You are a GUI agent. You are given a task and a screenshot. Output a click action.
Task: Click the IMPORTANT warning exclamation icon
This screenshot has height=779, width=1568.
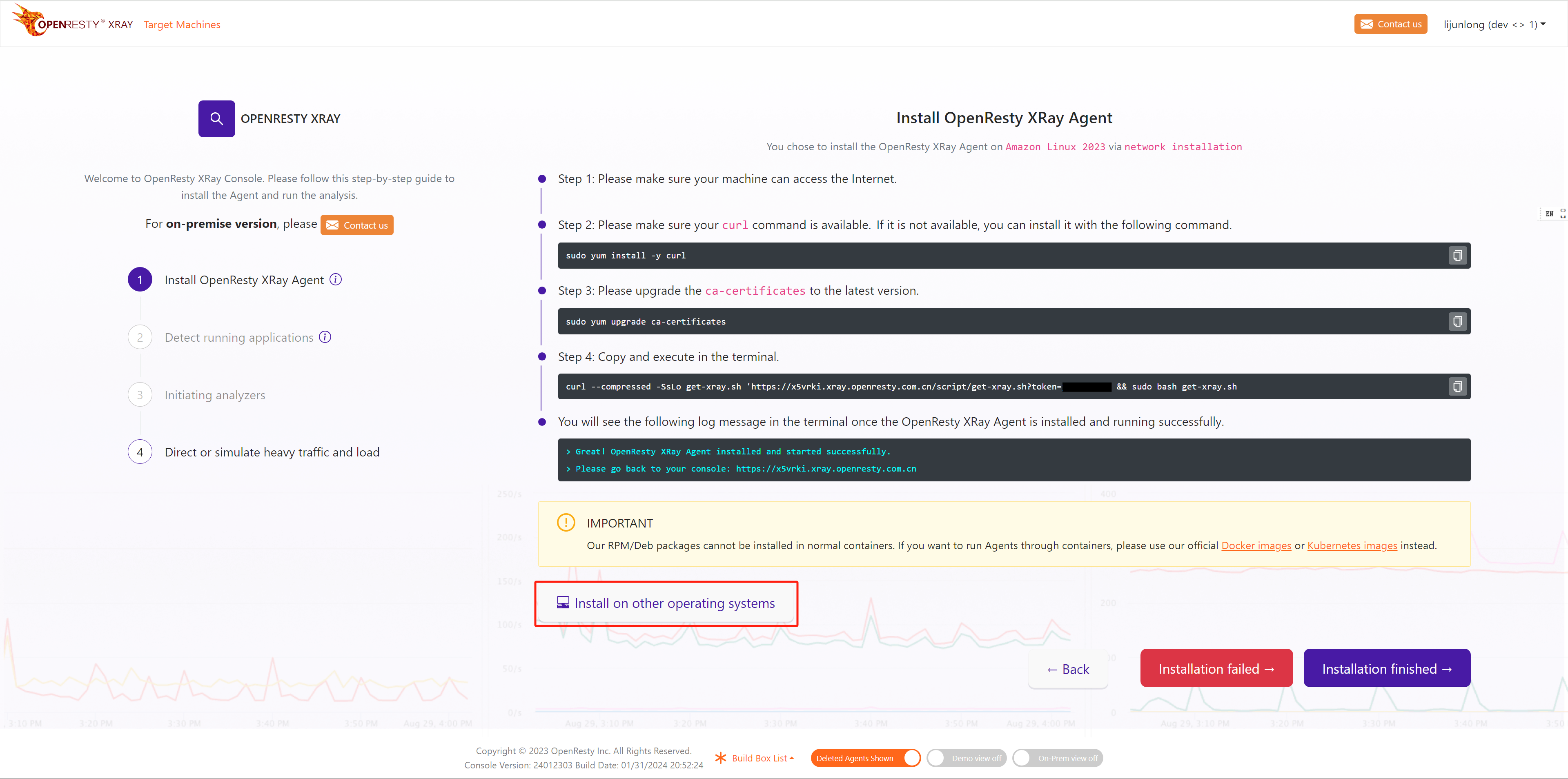tap(566, 522)
